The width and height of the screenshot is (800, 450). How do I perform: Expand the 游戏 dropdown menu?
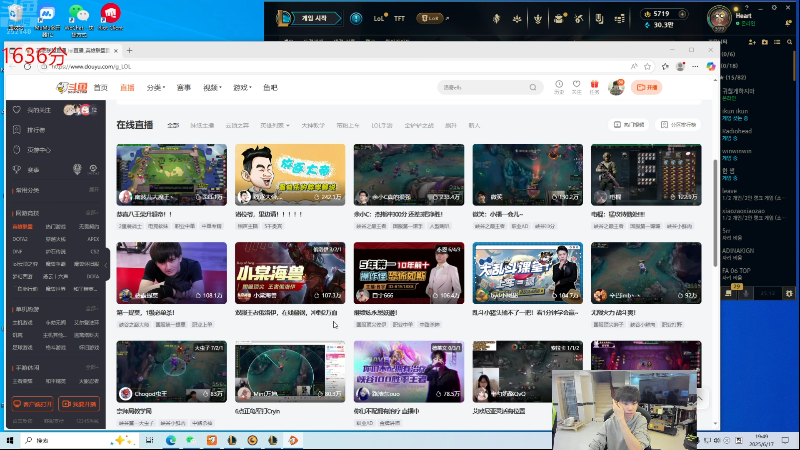click(242, 88)
